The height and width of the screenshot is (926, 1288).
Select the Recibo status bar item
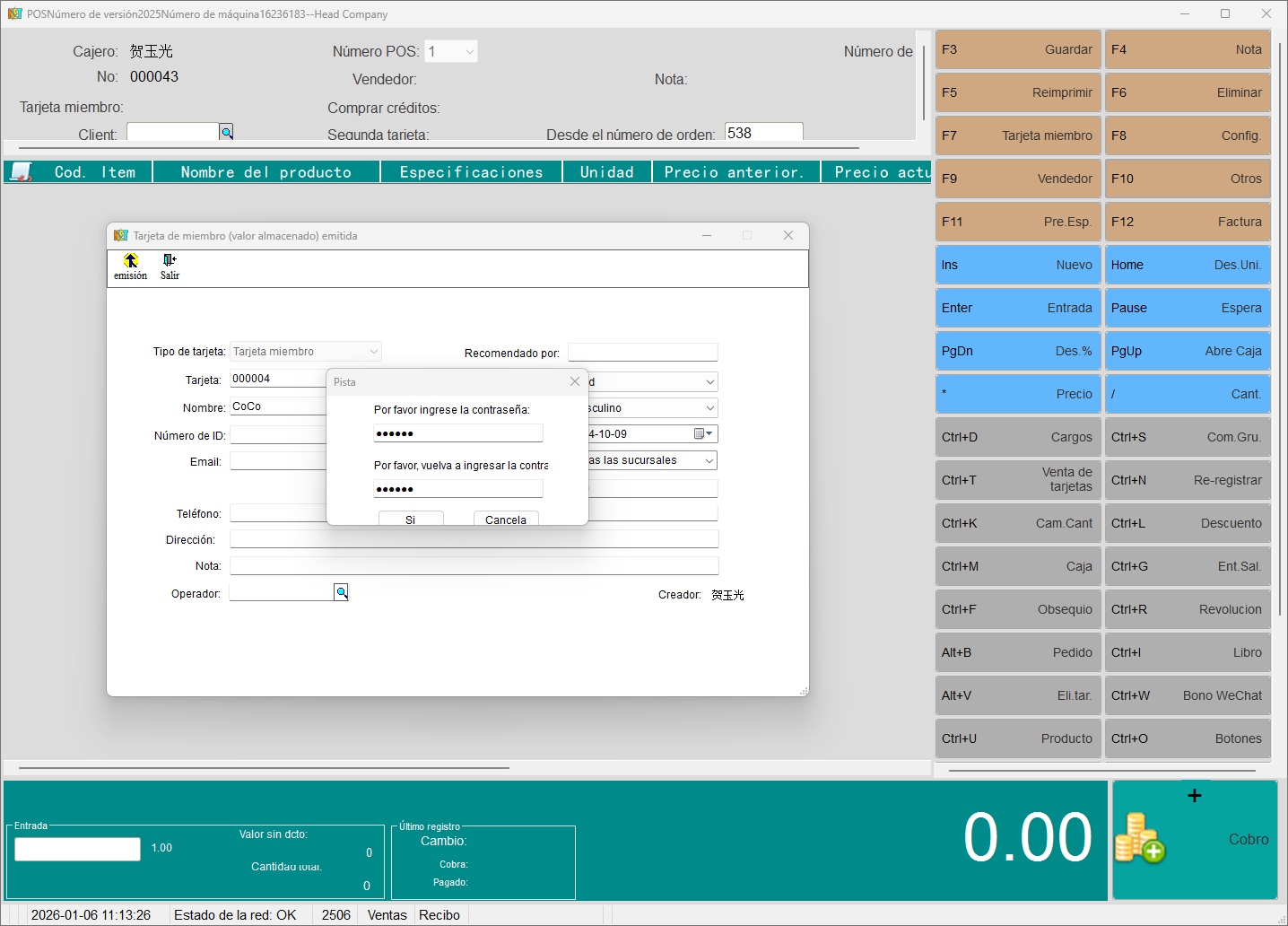click(x=439, y=915)
